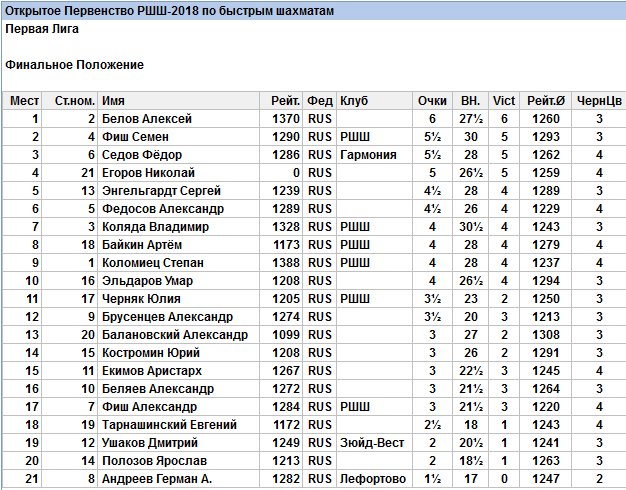The image size is (626, 490).
Task: Select player name 'Седов Фёдор'
Action: (142, 155)
